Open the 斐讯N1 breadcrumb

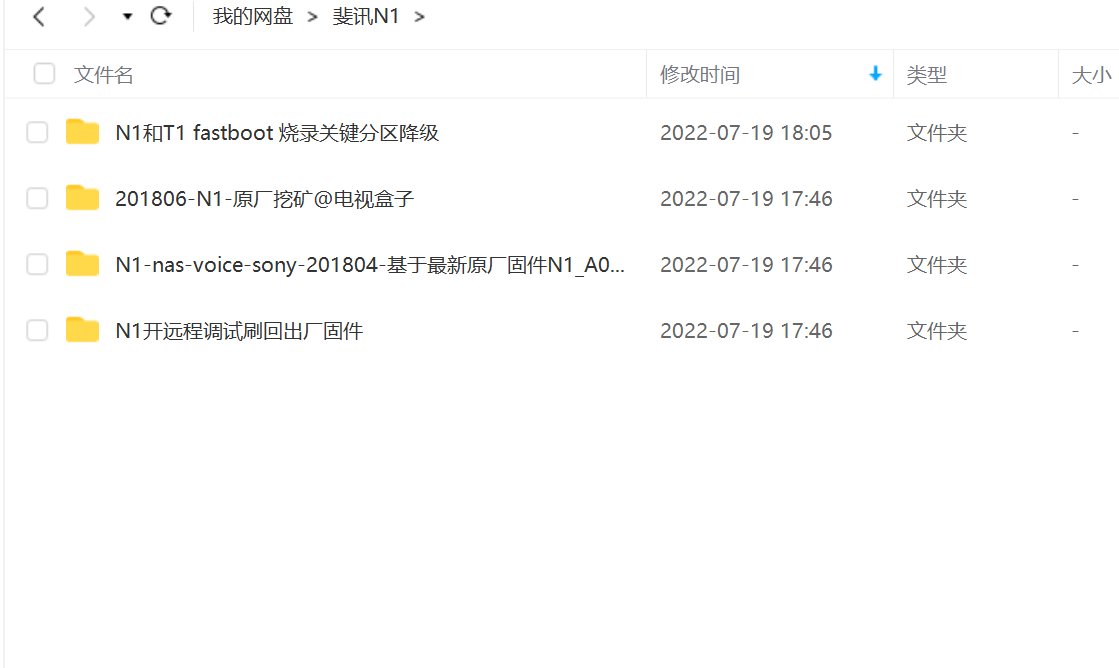click(x=365, y=16)
